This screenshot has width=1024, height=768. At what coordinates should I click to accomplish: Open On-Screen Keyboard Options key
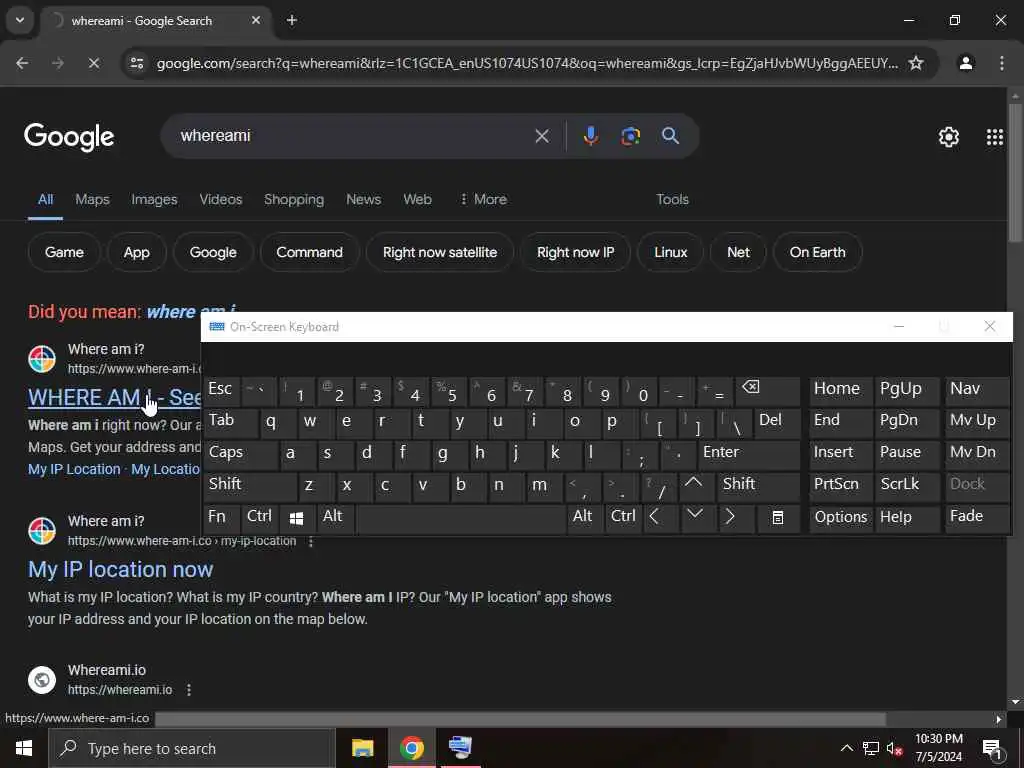pos(840,518)
